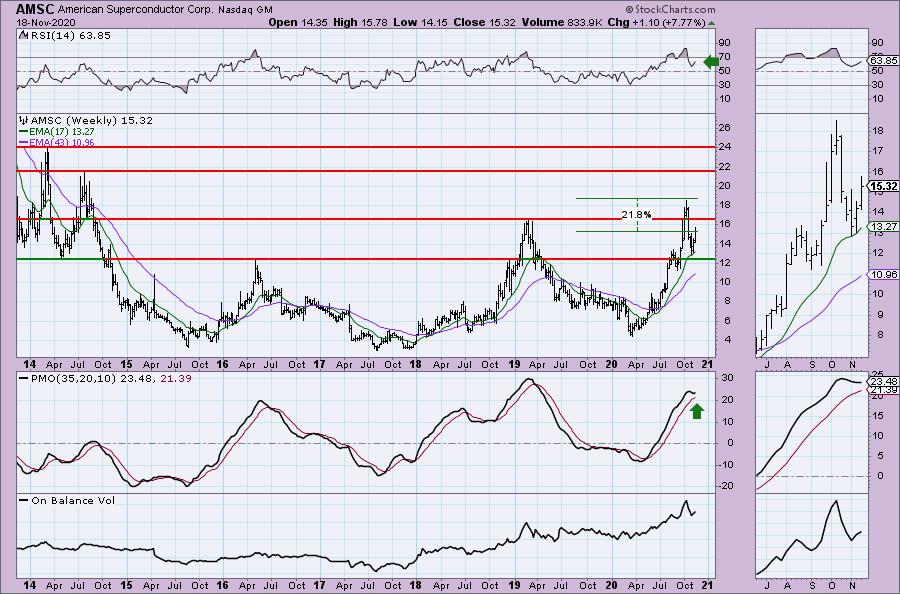900x594 pixels.
Task: Click the -20 label on PMO axis
Action: [725, 486]
